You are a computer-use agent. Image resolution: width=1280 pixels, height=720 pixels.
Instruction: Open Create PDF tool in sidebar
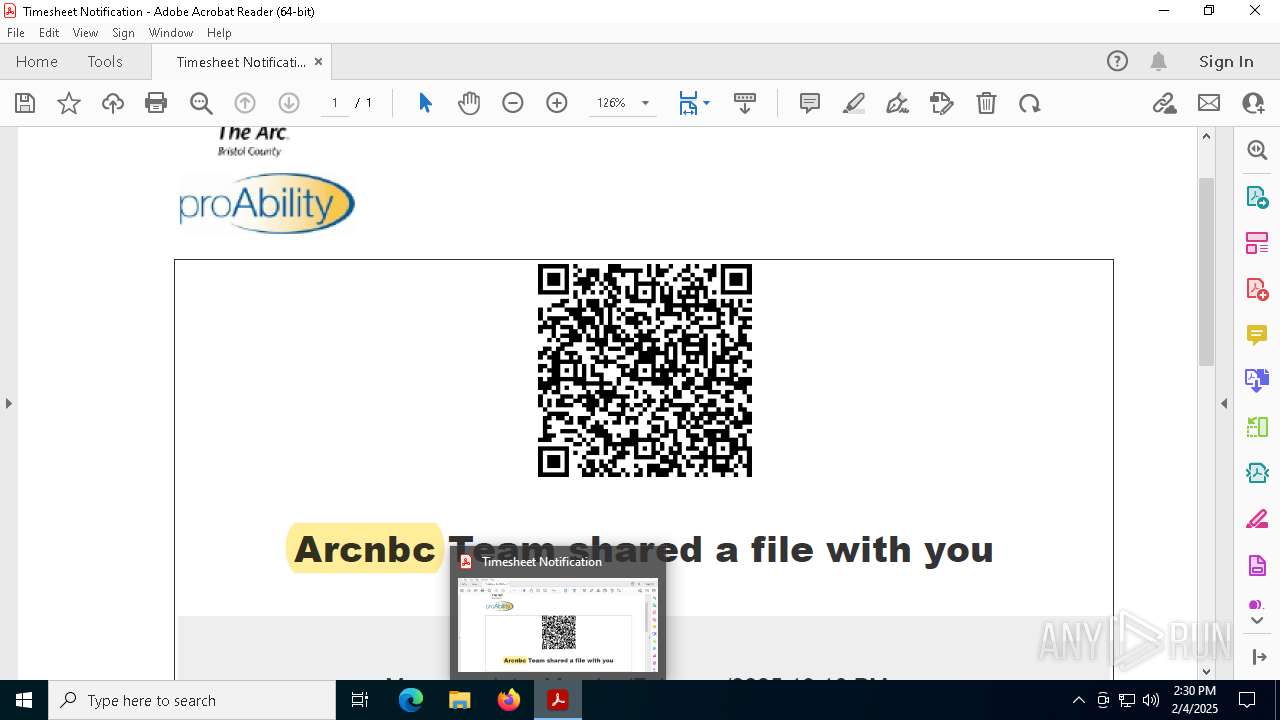(x=1257, y=289)
